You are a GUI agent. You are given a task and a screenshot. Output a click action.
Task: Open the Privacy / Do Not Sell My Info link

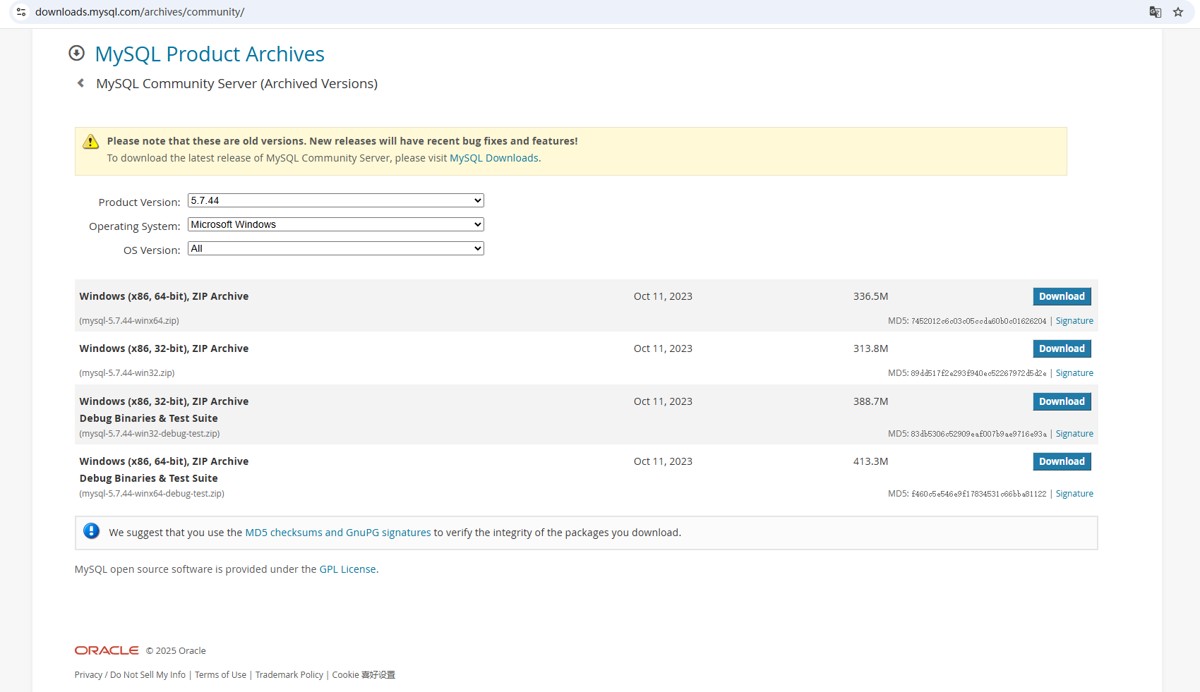tap(130, 675)
